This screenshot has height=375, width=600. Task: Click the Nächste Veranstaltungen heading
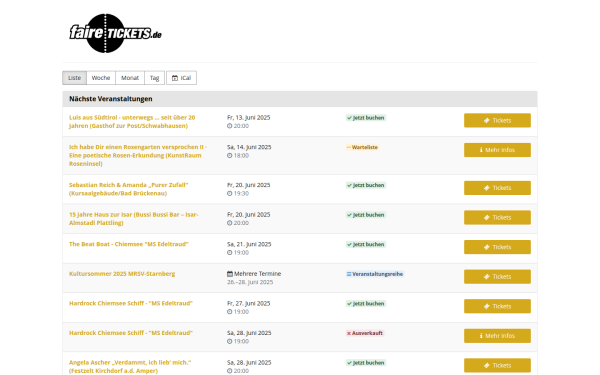[x=111, y=99]
